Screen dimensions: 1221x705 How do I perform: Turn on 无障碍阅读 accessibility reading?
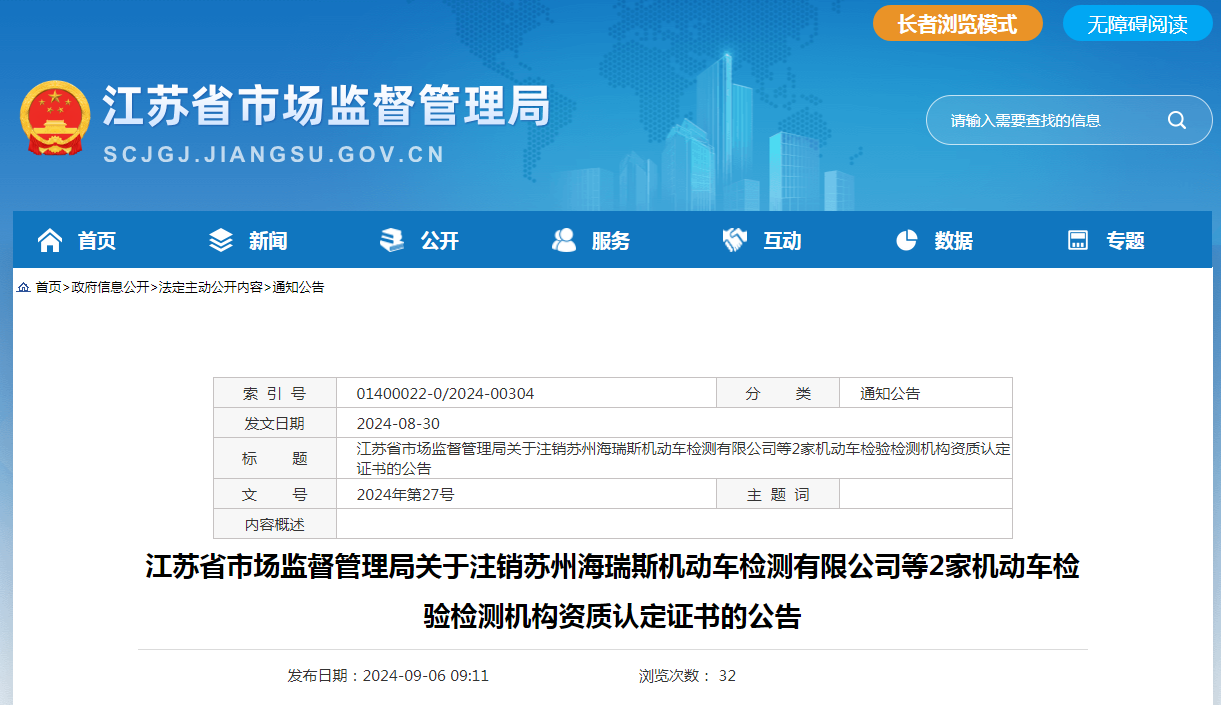1137,24
